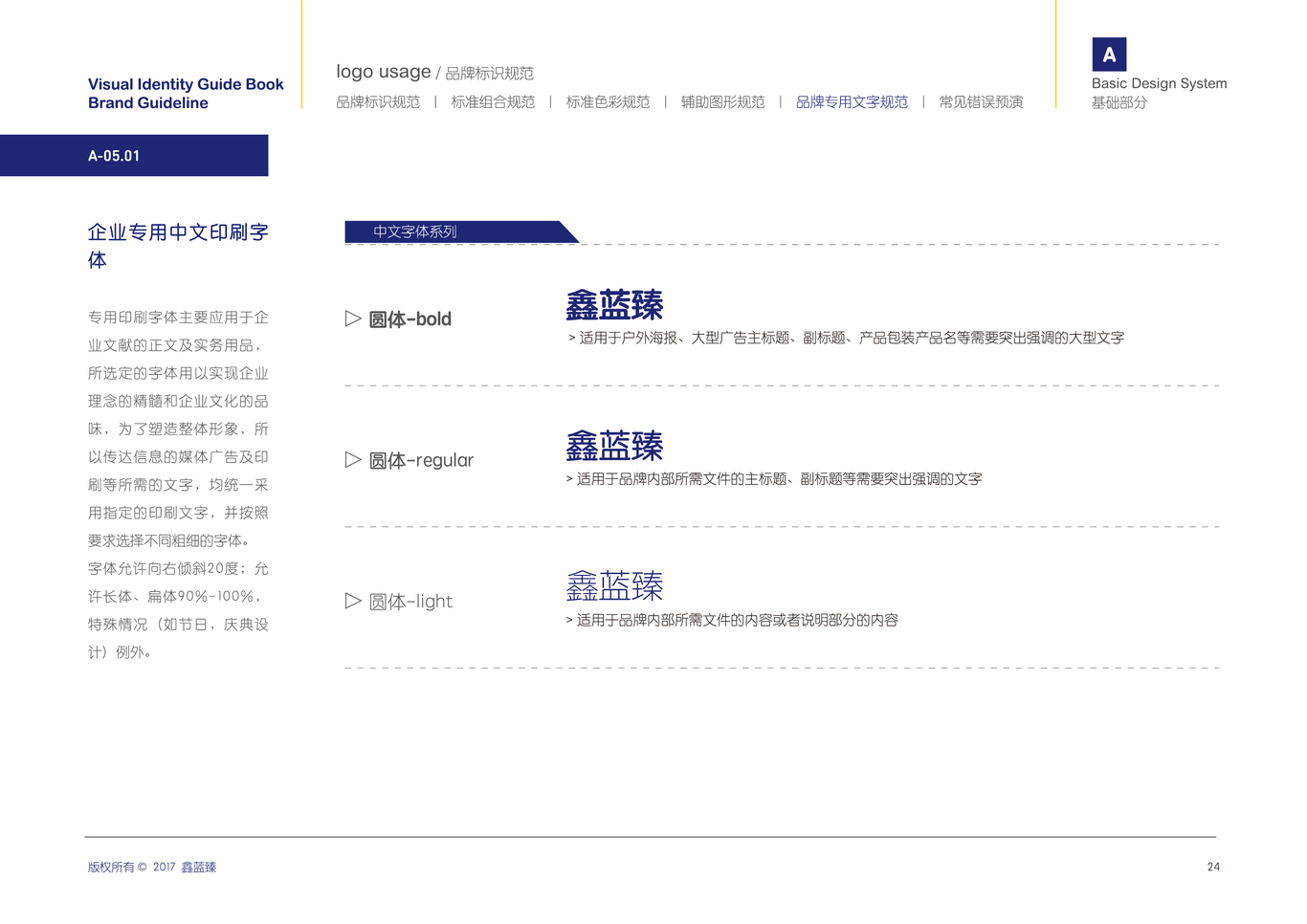Click the 版权所有 © 2017 footer text
This screenshot has width=1307, height=924.
pyautogui.click(x=152, y=868)
